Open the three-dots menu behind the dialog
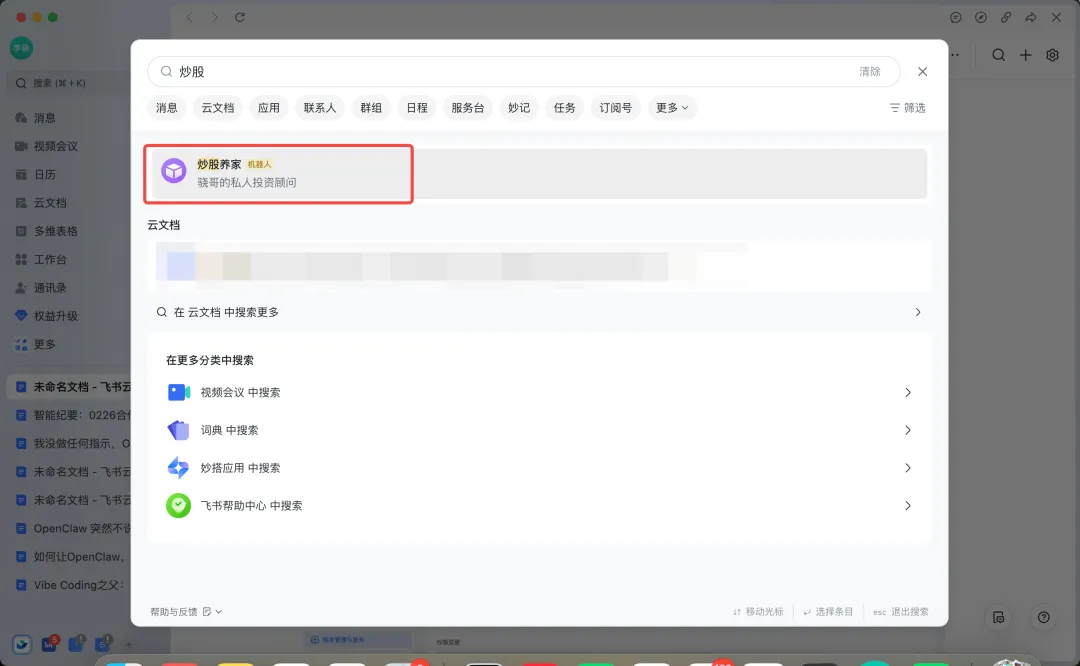This screenshot has height=666, width=1080. click(955, 55)
